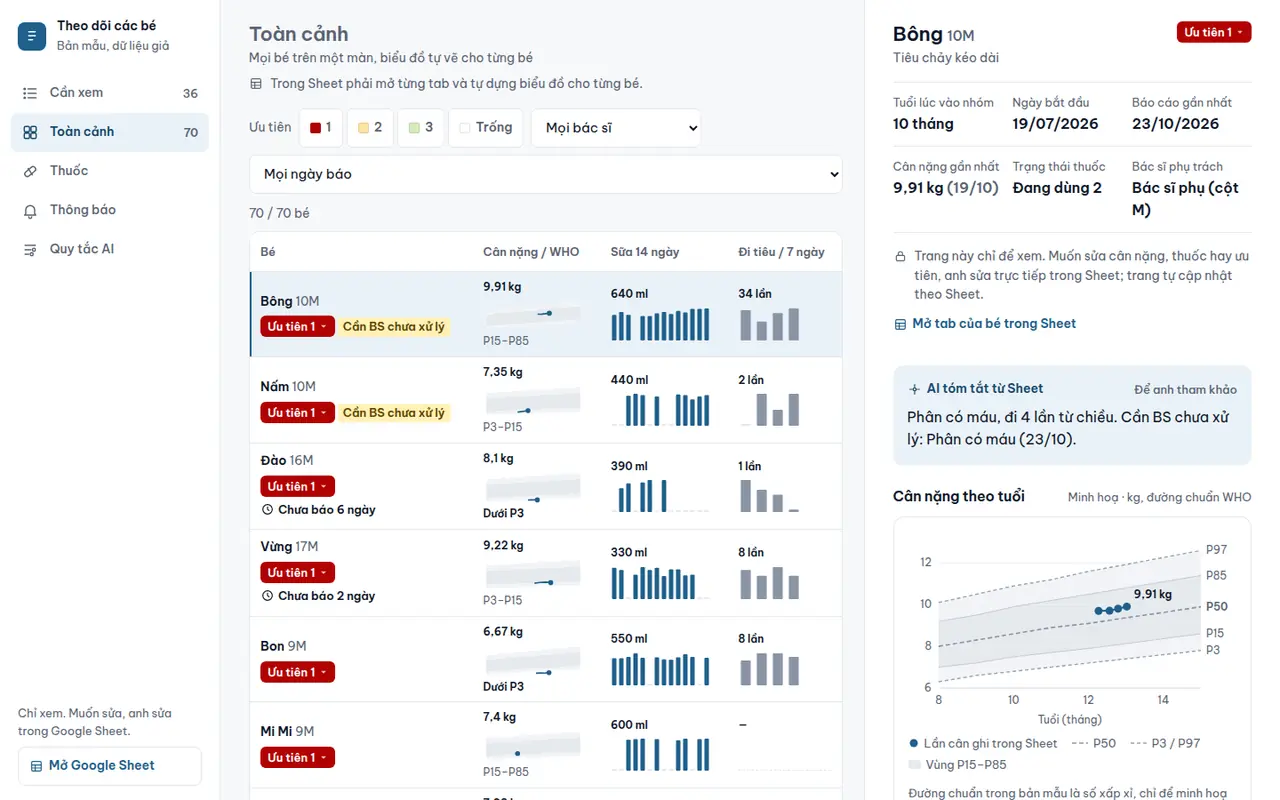Click the 9,91 kg point label on chart
The width and height of the screenshot is (1280, 800).
click(x=1153, y=594)
